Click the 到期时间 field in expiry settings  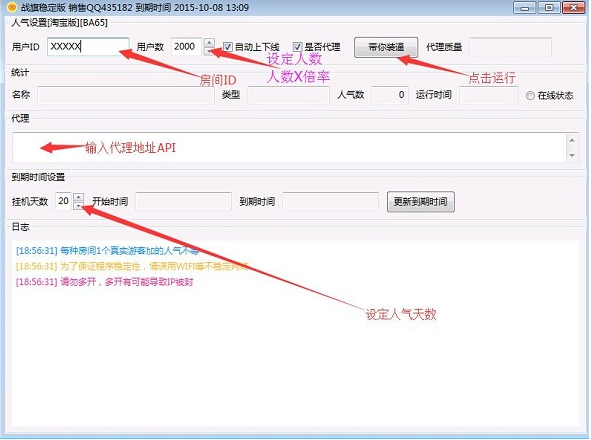[330, 201]
